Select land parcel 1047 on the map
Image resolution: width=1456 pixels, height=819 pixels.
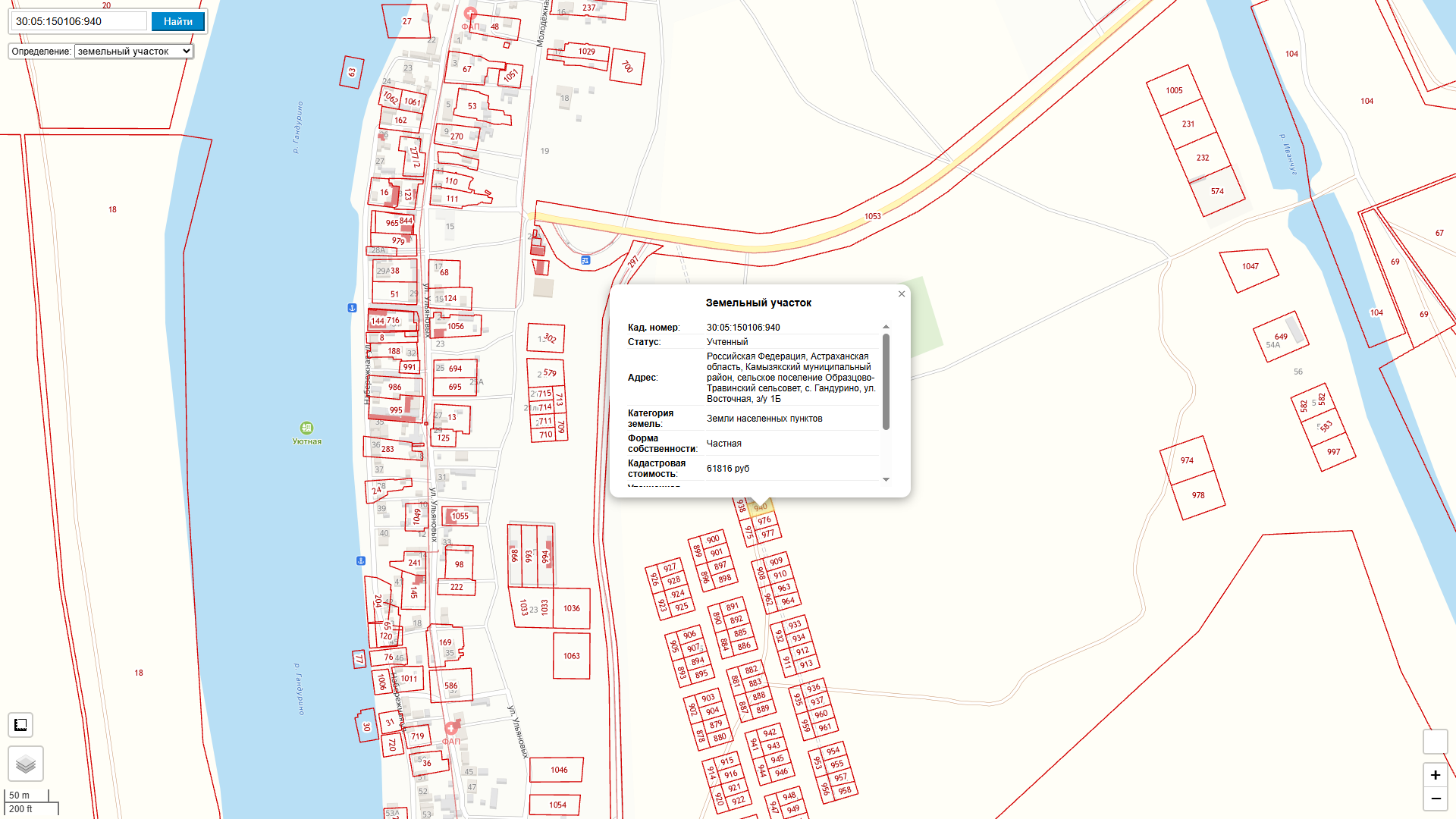1249,270
